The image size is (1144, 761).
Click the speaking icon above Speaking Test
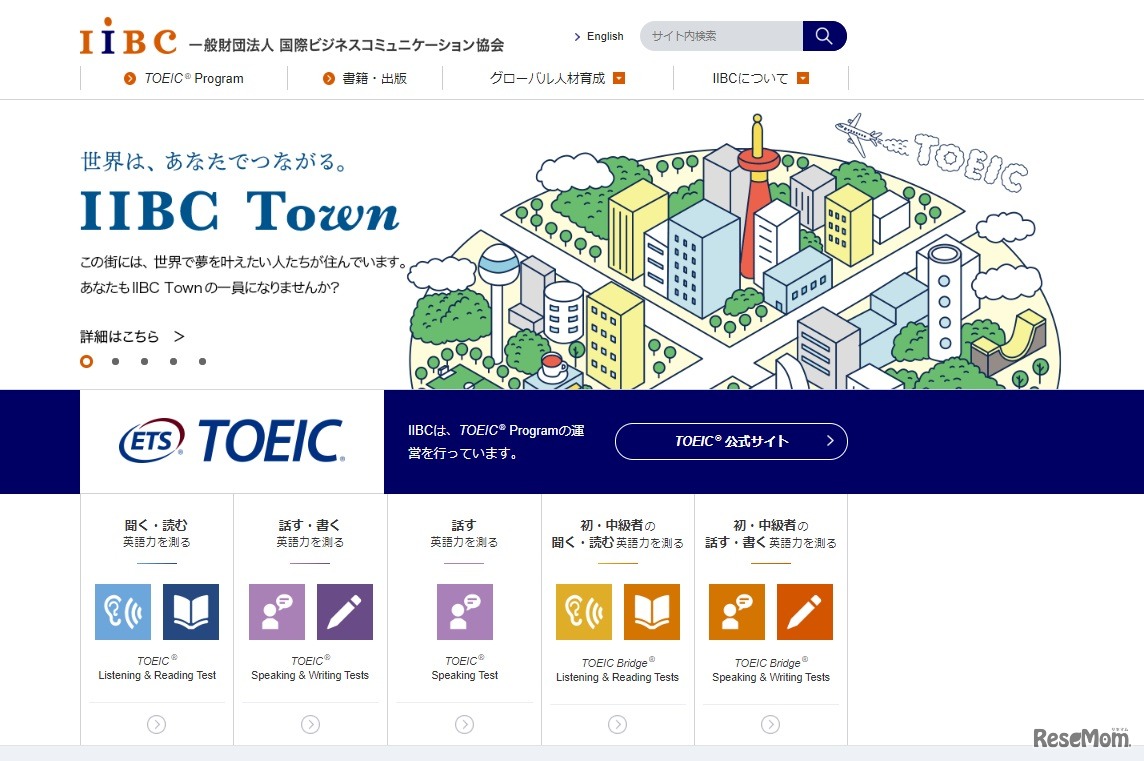tap(465, 612)
